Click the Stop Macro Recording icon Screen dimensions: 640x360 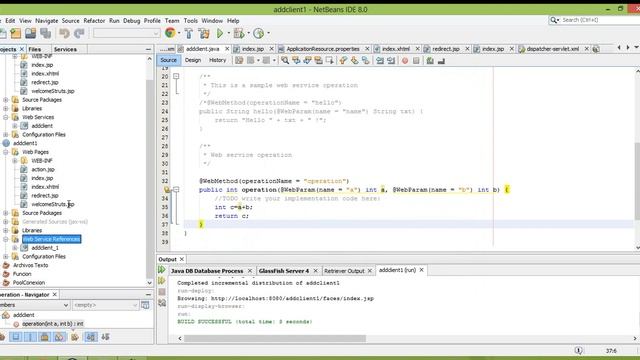416,61
